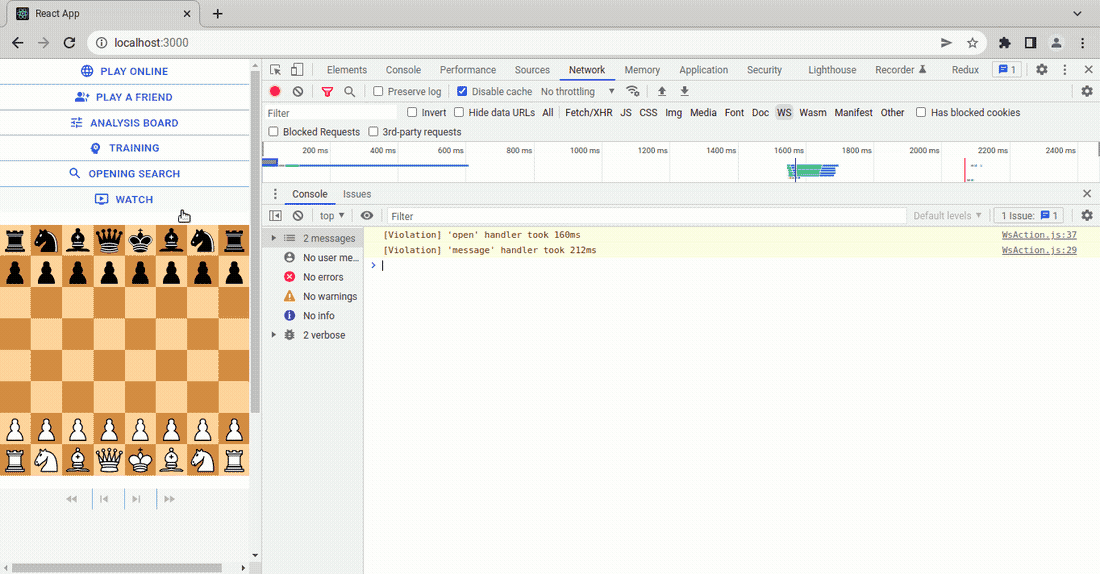Clear the network log

click(298, 91)
